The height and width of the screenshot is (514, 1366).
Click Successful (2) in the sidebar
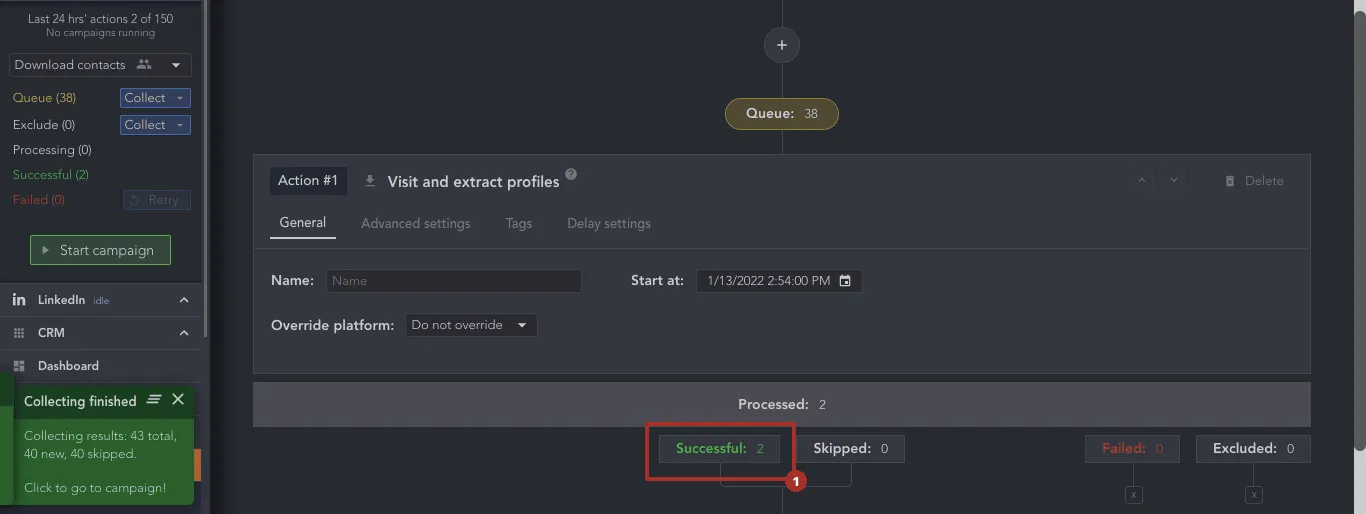point(51,175)
